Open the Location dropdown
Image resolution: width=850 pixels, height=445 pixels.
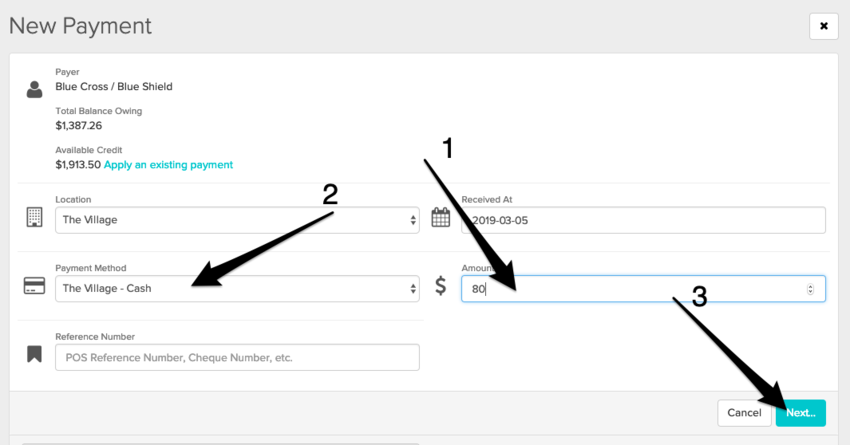[x=237, y=220]
